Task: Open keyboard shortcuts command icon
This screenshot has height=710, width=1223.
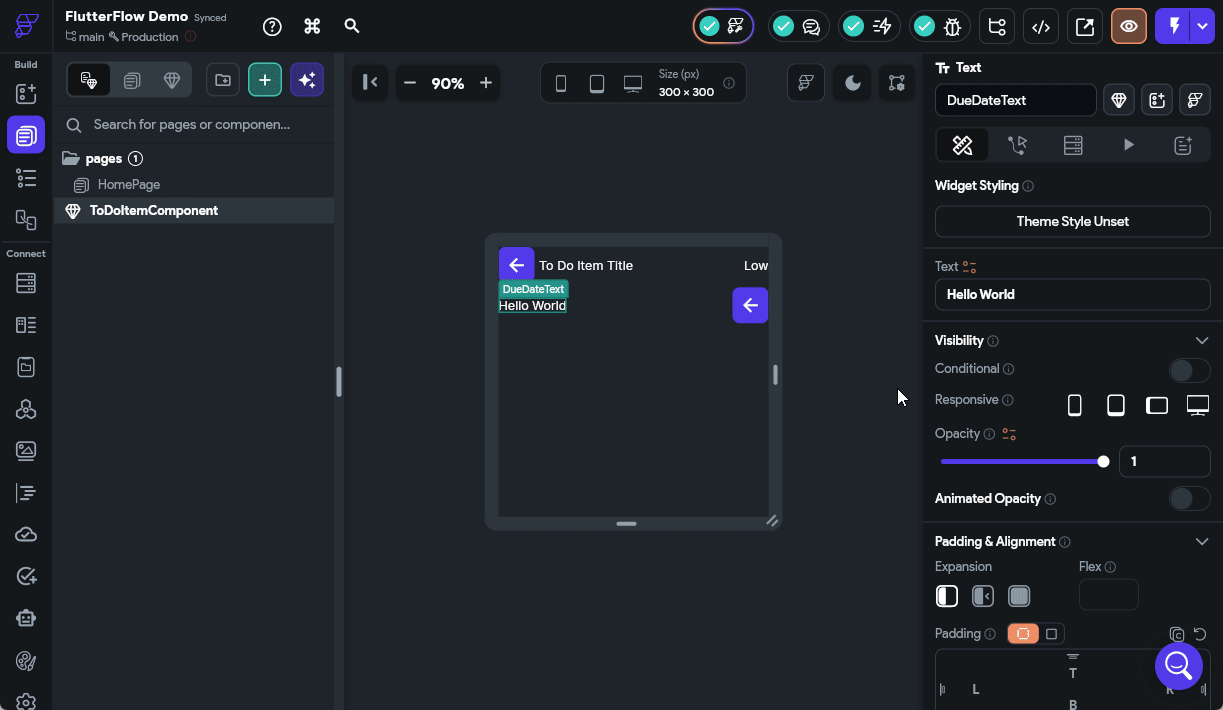Action: tap(312, 26)
